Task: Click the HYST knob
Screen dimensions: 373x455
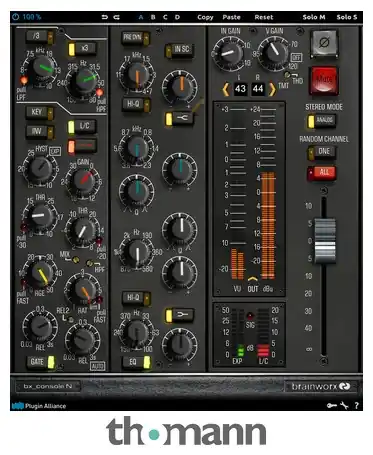Action: coord(39,169)
